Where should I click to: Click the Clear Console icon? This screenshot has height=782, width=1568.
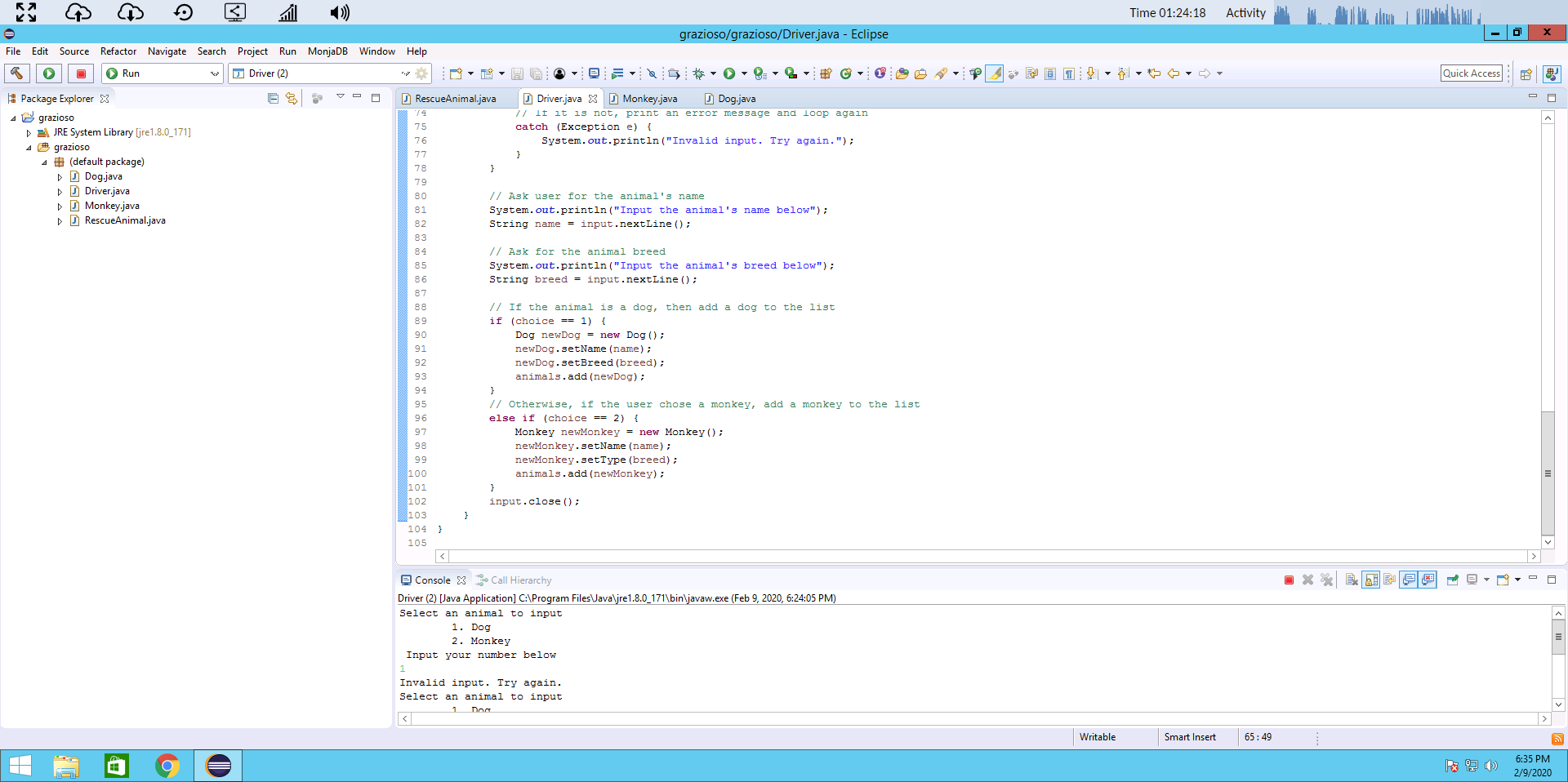click(x=1352, y=580)
